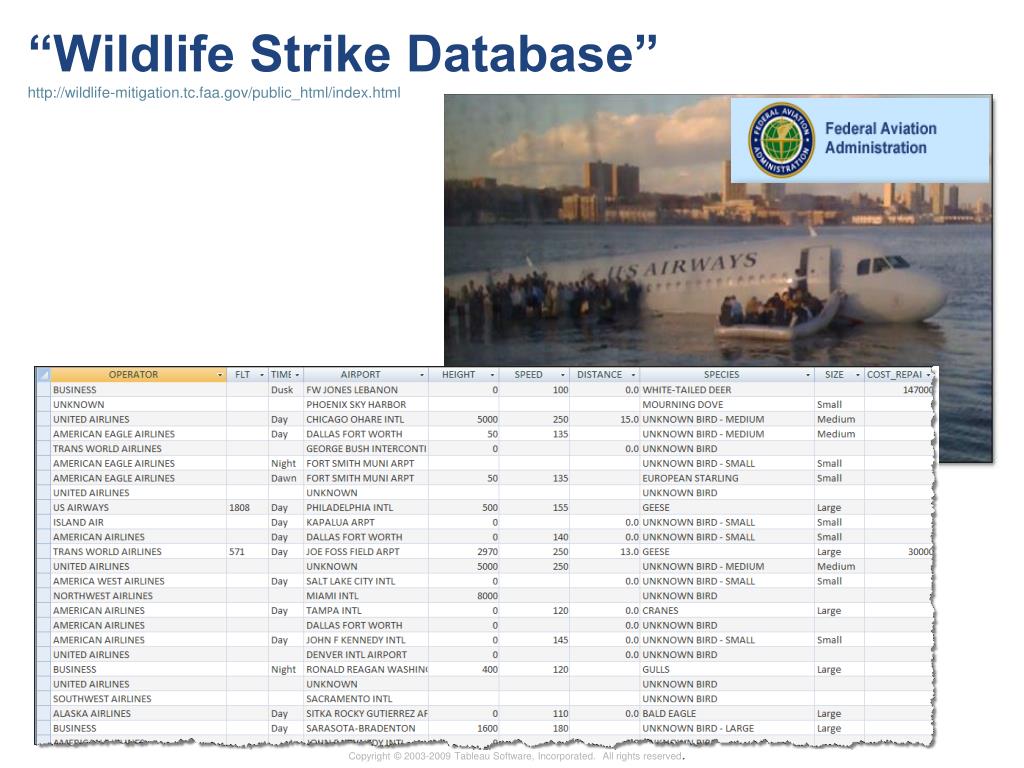Expand the HEIGHT column dropdown arrow
1024x768 pixels.
click(492, 376)
